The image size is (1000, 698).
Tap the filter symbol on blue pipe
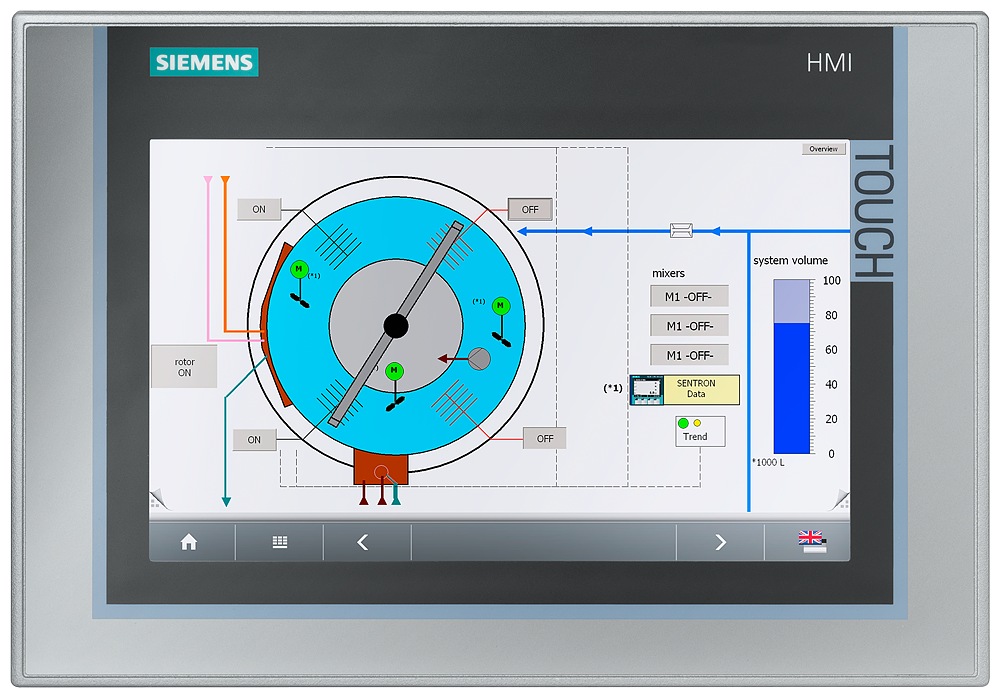coord(683,230)
